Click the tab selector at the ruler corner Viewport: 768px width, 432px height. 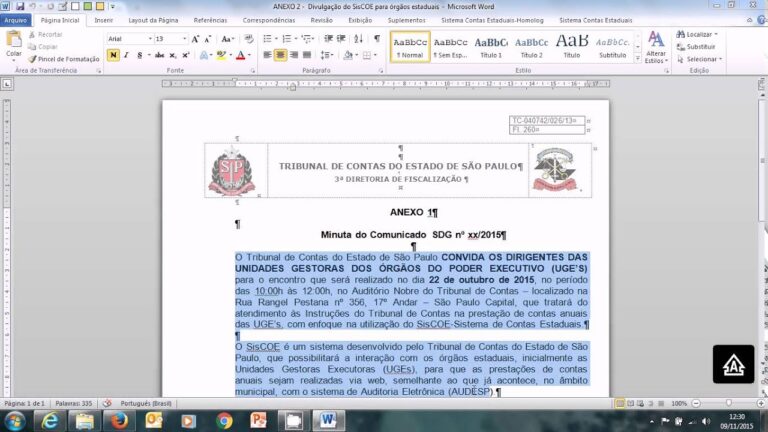(7, 84)
